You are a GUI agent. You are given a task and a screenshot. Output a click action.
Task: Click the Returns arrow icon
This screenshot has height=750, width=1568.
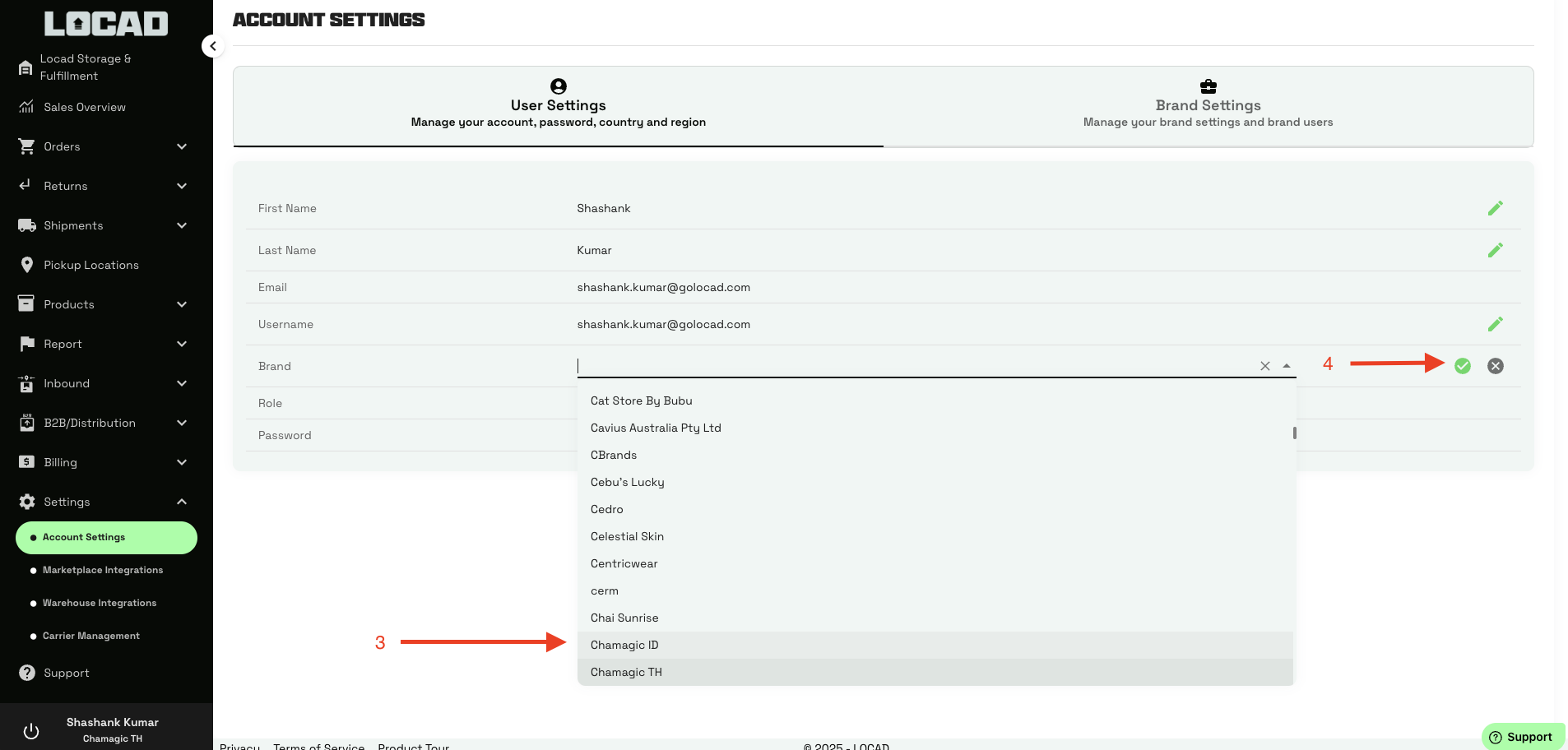pos(26,185)
